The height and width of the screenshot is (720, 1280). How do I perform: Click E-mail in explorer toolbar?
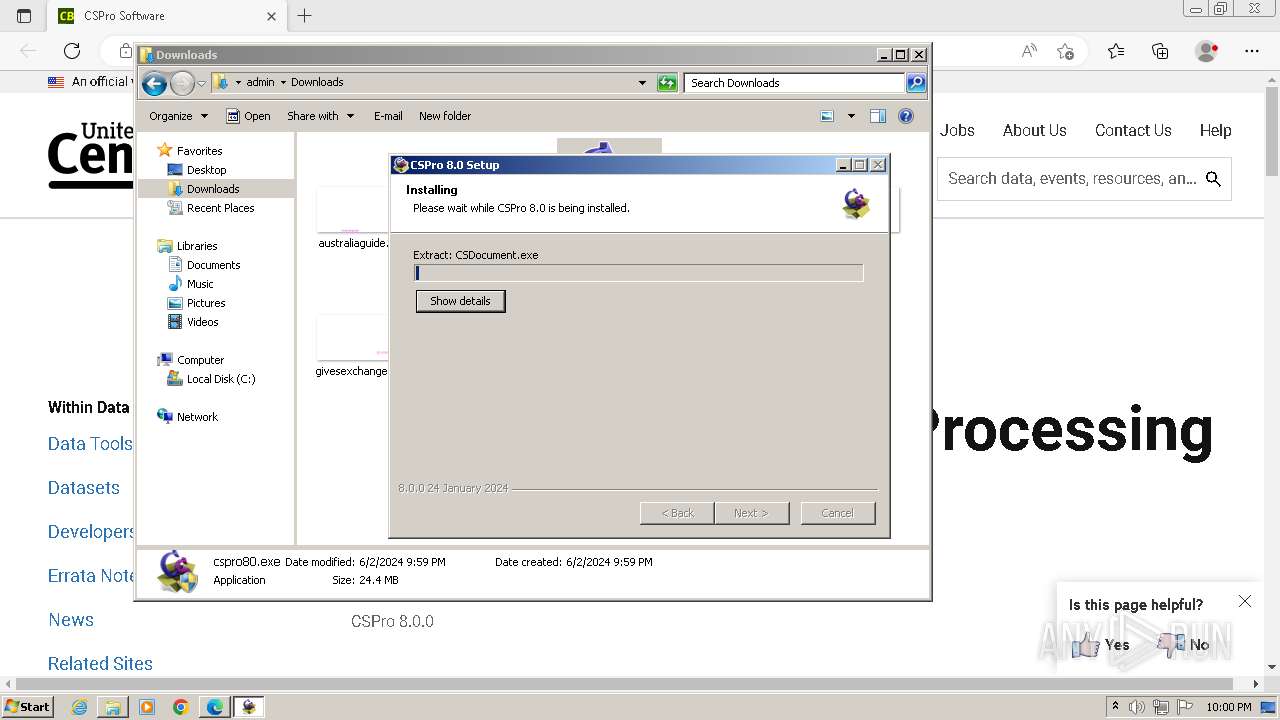coord(388,116)
